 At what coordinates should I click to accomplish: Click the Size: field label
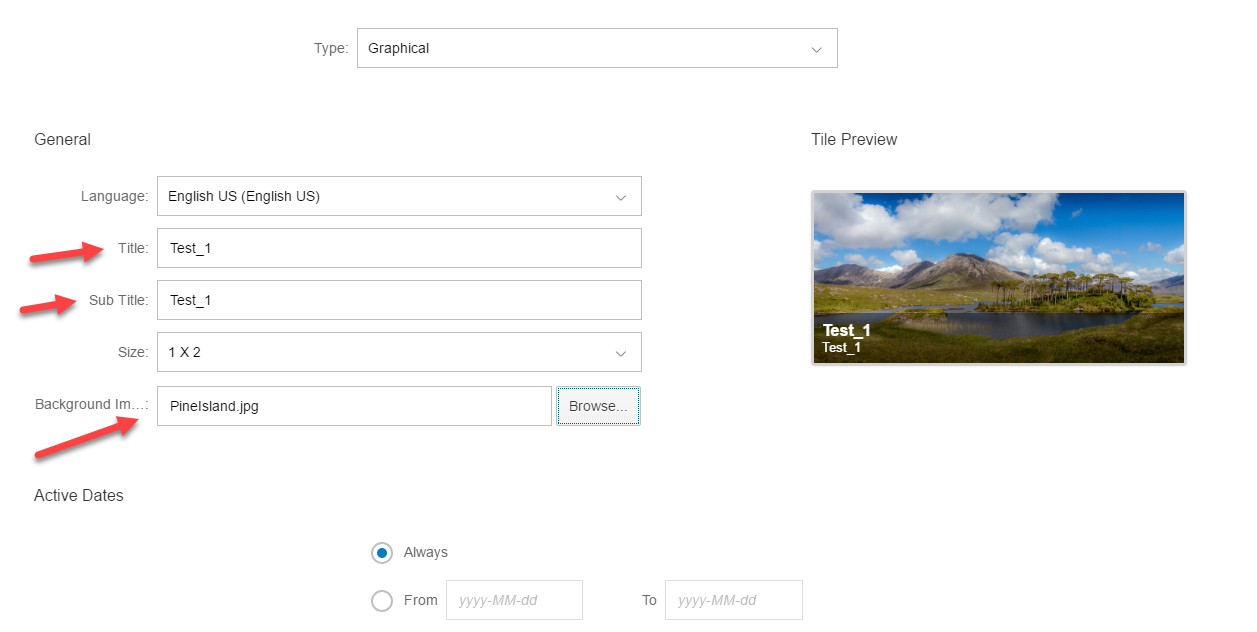coord(133,352)
